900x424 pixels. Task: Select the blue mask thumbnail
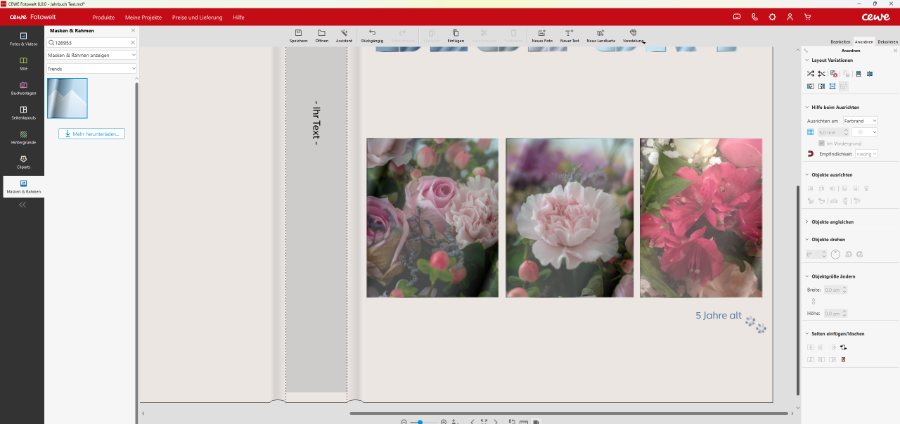pos(67,98)
